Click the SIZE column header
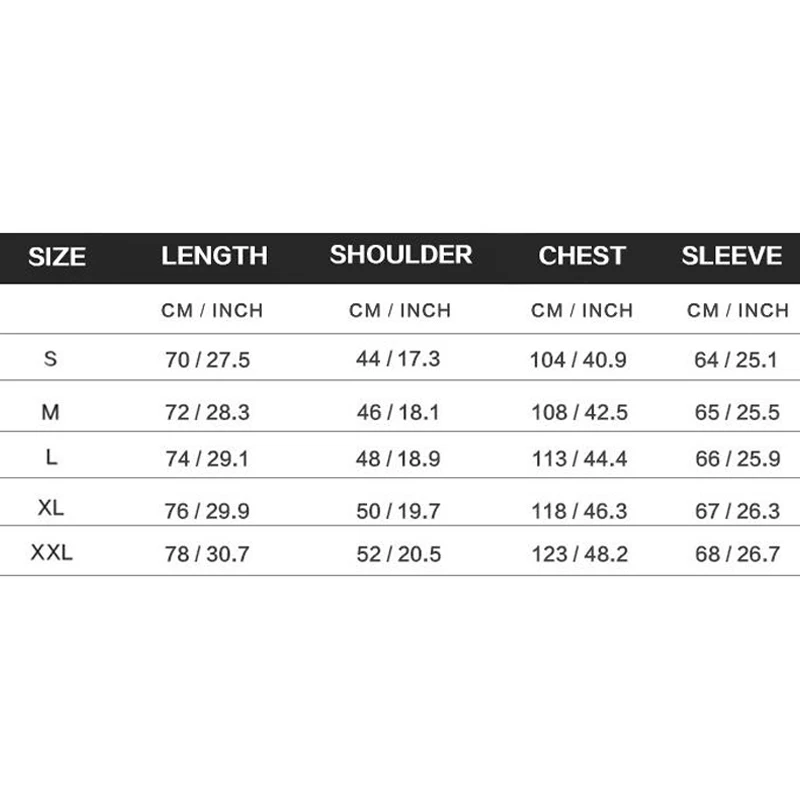The height and width of the screenshot is (800, 800). point(57,257)
